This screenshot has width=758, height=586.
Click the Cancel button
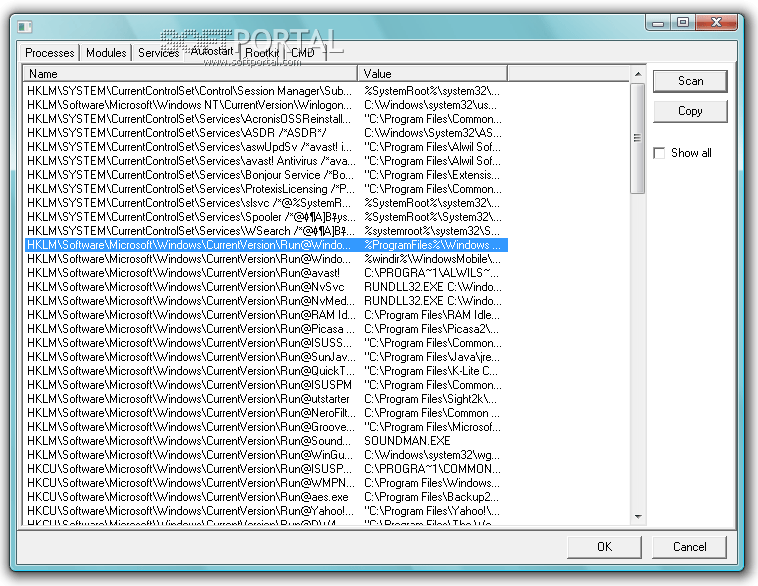689,547
